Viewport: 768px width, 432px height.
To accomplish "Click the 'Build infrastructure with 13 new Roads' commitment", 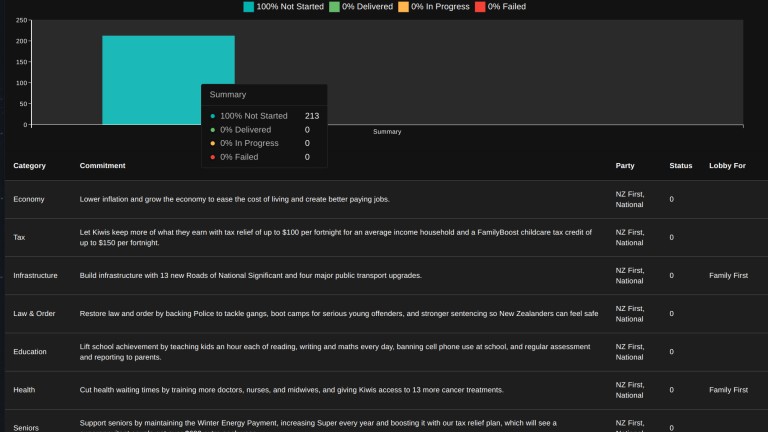I will tap(251, 276).
